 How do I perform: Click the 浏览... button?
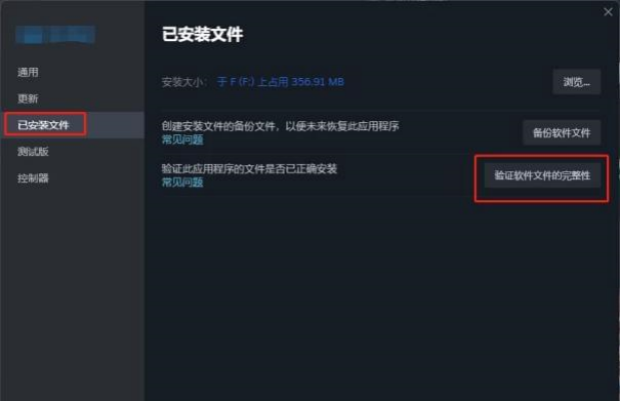pos(577,82)
